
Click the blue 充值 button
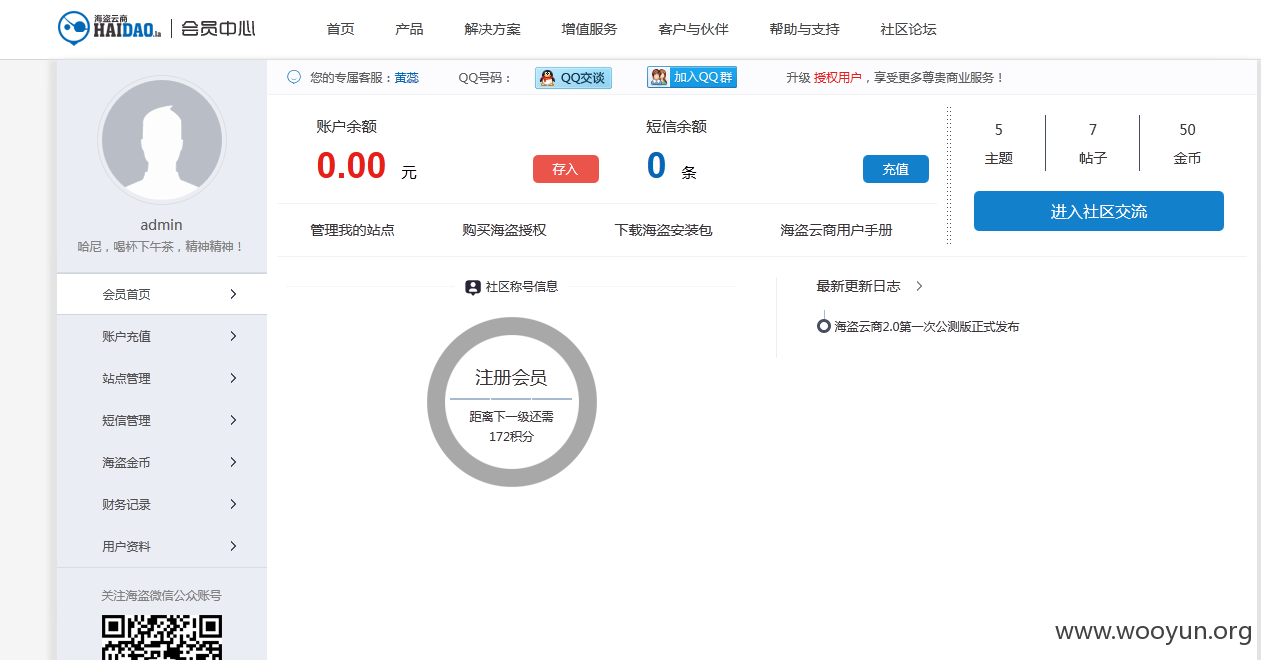896,169
